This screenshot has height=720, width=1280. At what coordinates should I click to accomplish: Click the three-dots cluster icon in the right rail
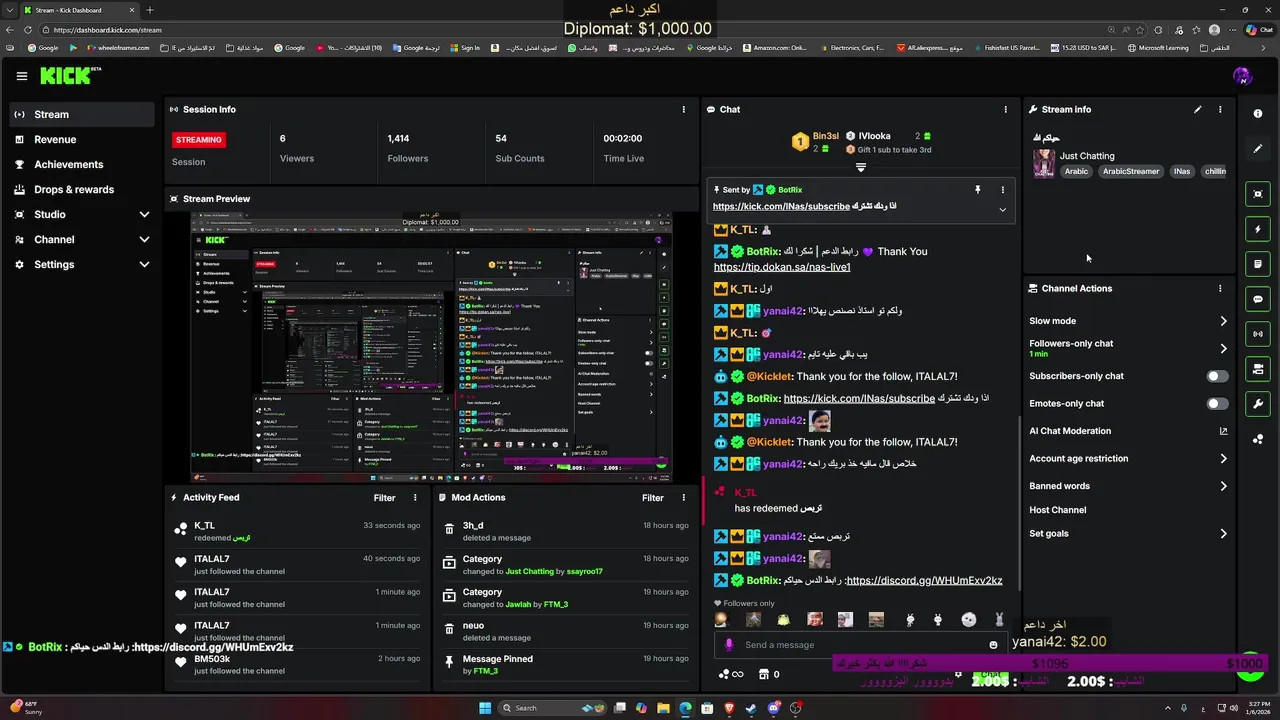click(x=1258, y=439)
